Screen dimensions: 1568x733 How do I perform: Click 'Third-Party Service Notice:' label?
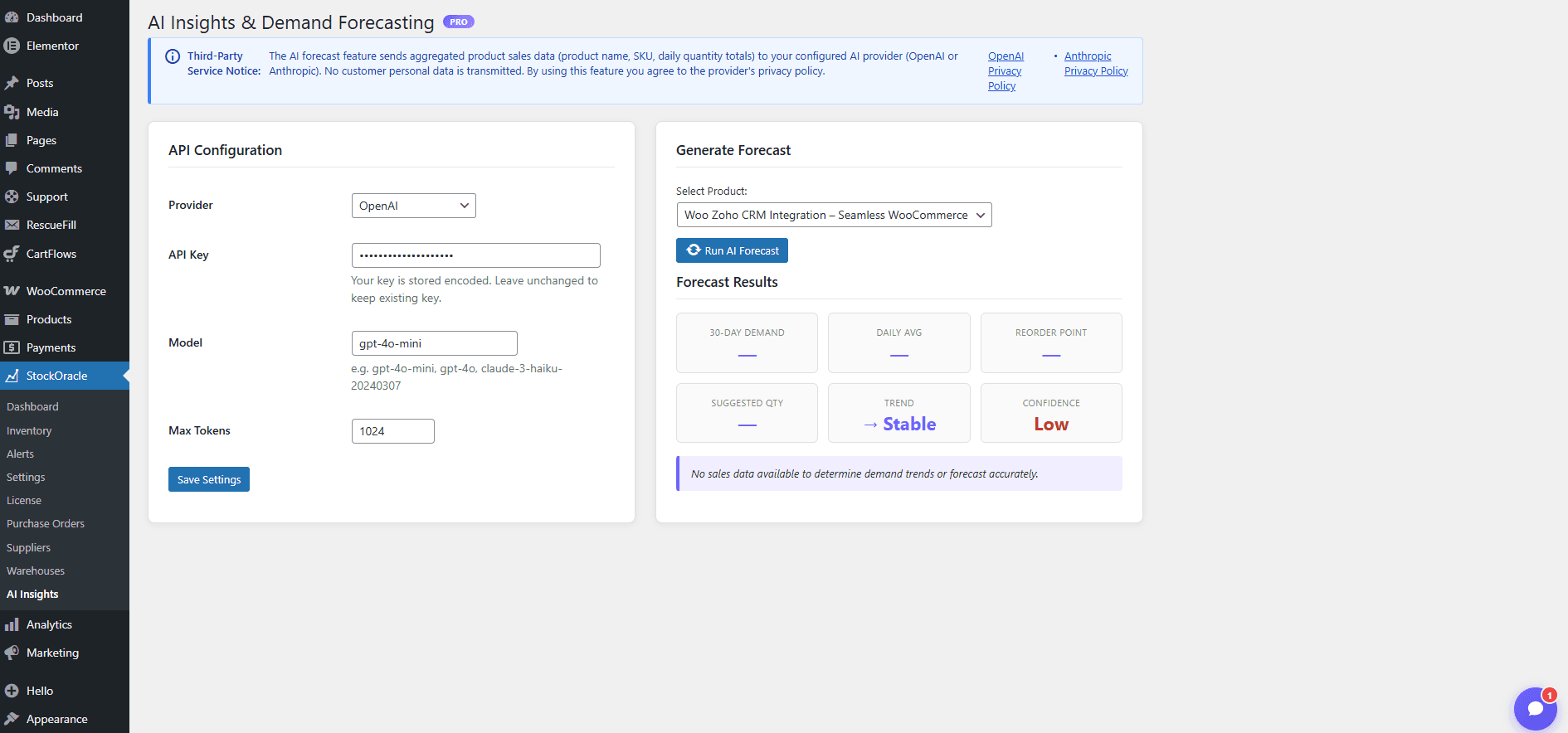224,64
